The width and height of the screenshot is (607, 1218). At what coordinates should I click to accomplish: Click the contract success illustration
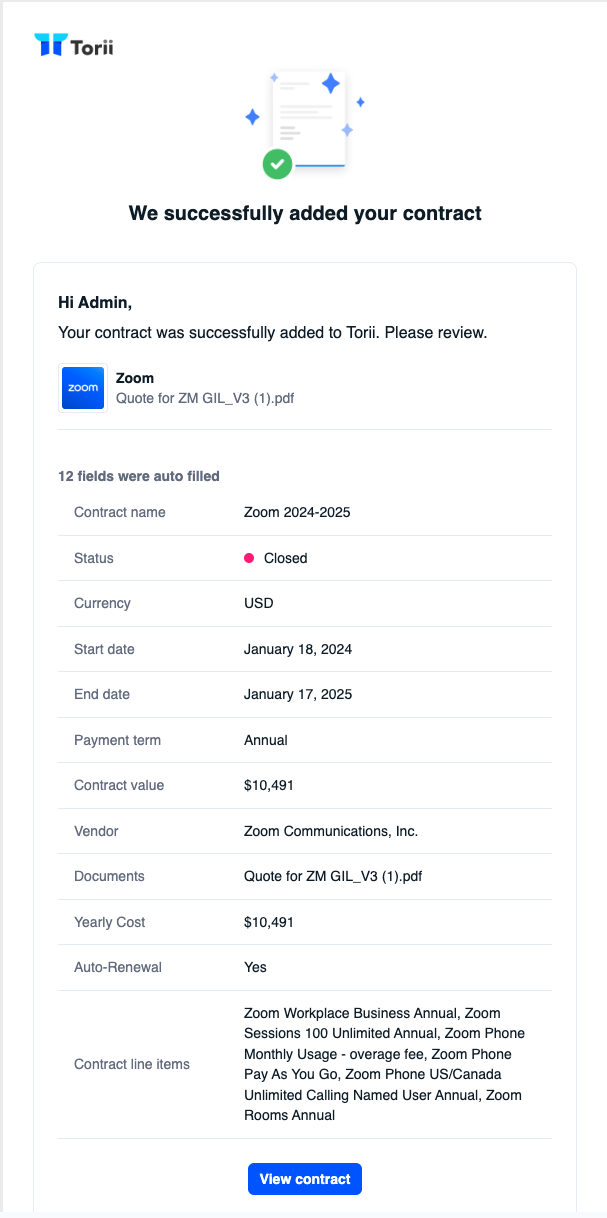(x=305, y=124)
